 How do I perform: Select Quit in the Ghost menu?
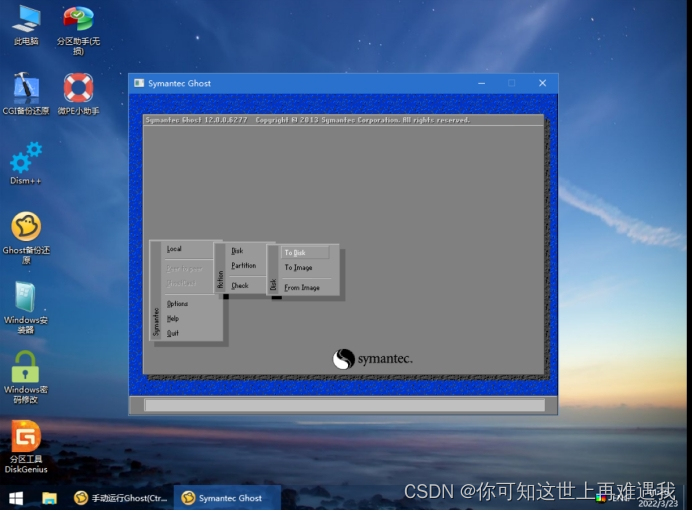click(x=173, y=333)
